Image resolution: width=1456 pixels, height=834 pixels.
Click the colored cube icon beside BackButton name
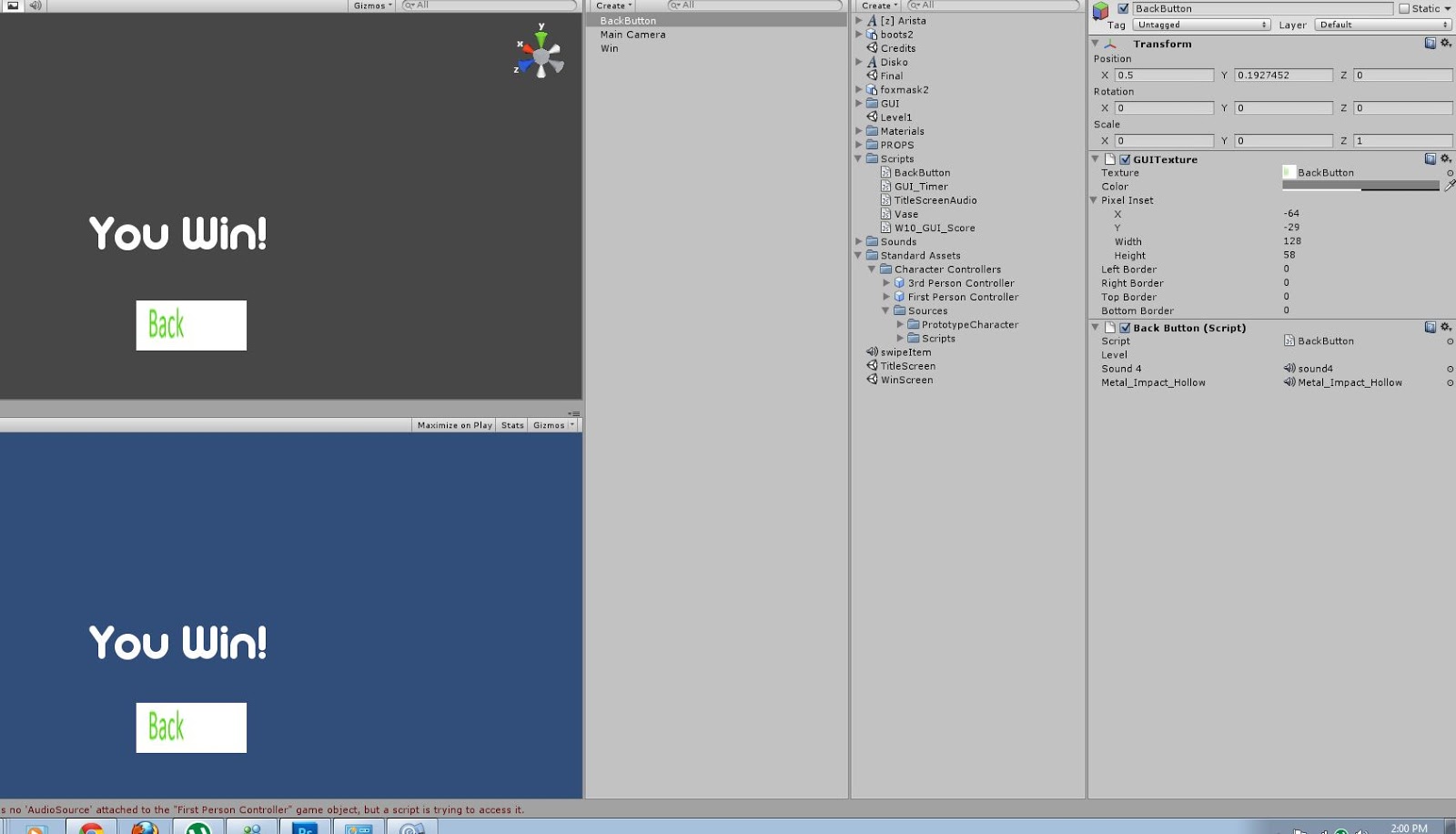pos(1101,8)
